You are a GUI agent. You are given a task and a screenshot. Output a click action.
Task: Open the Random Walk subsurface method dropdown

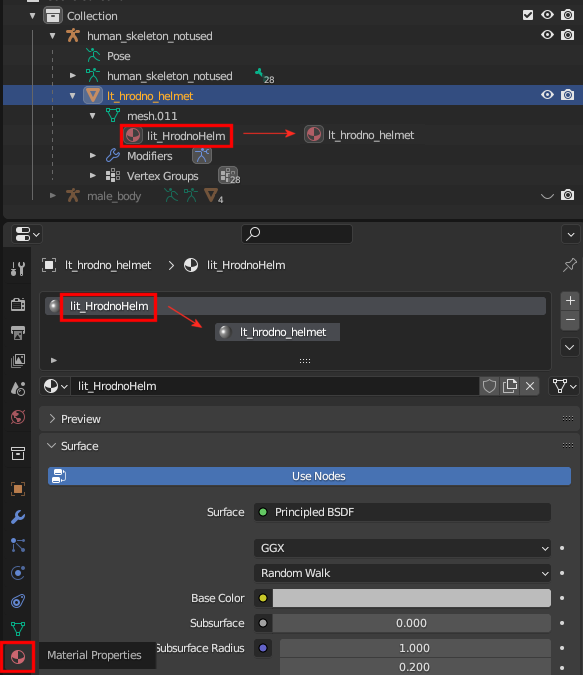(402, 573)
